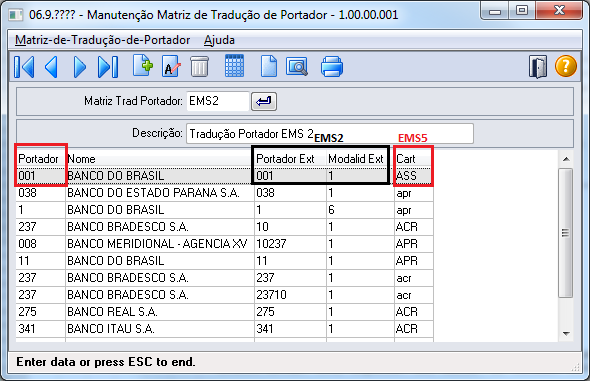
Task: Select BANCO MERIDIONAL - AGENCIA XV row
Action: [x=225, y=244]
